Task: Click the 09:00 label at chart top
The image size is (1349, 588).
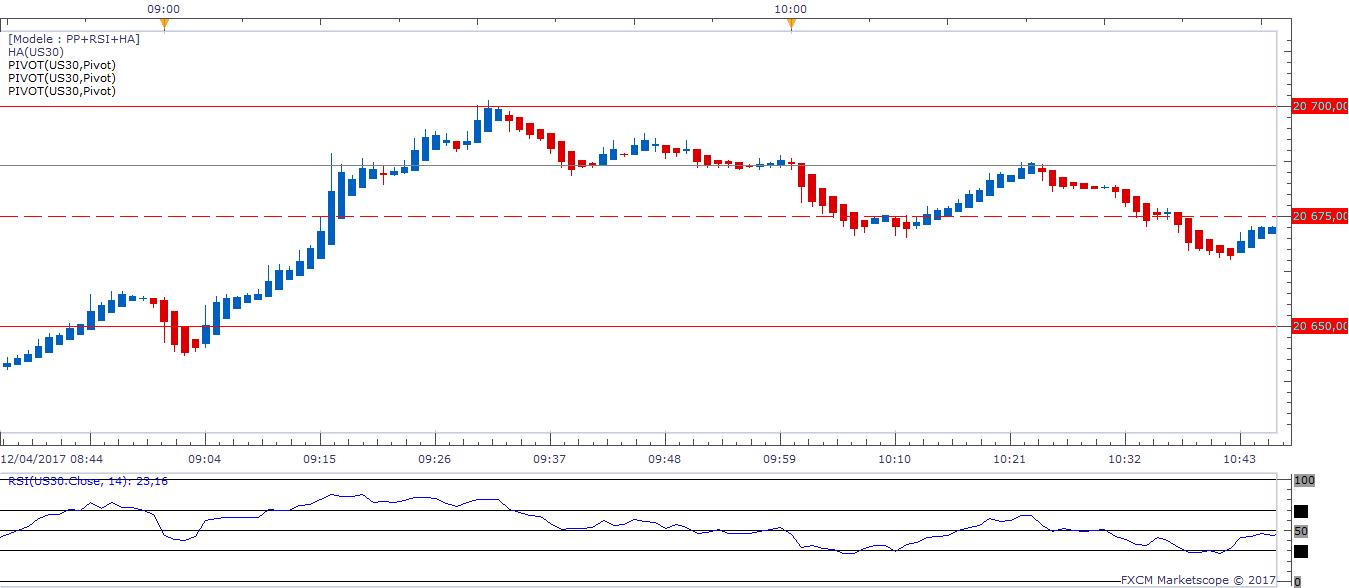Action: coord(164,9)
